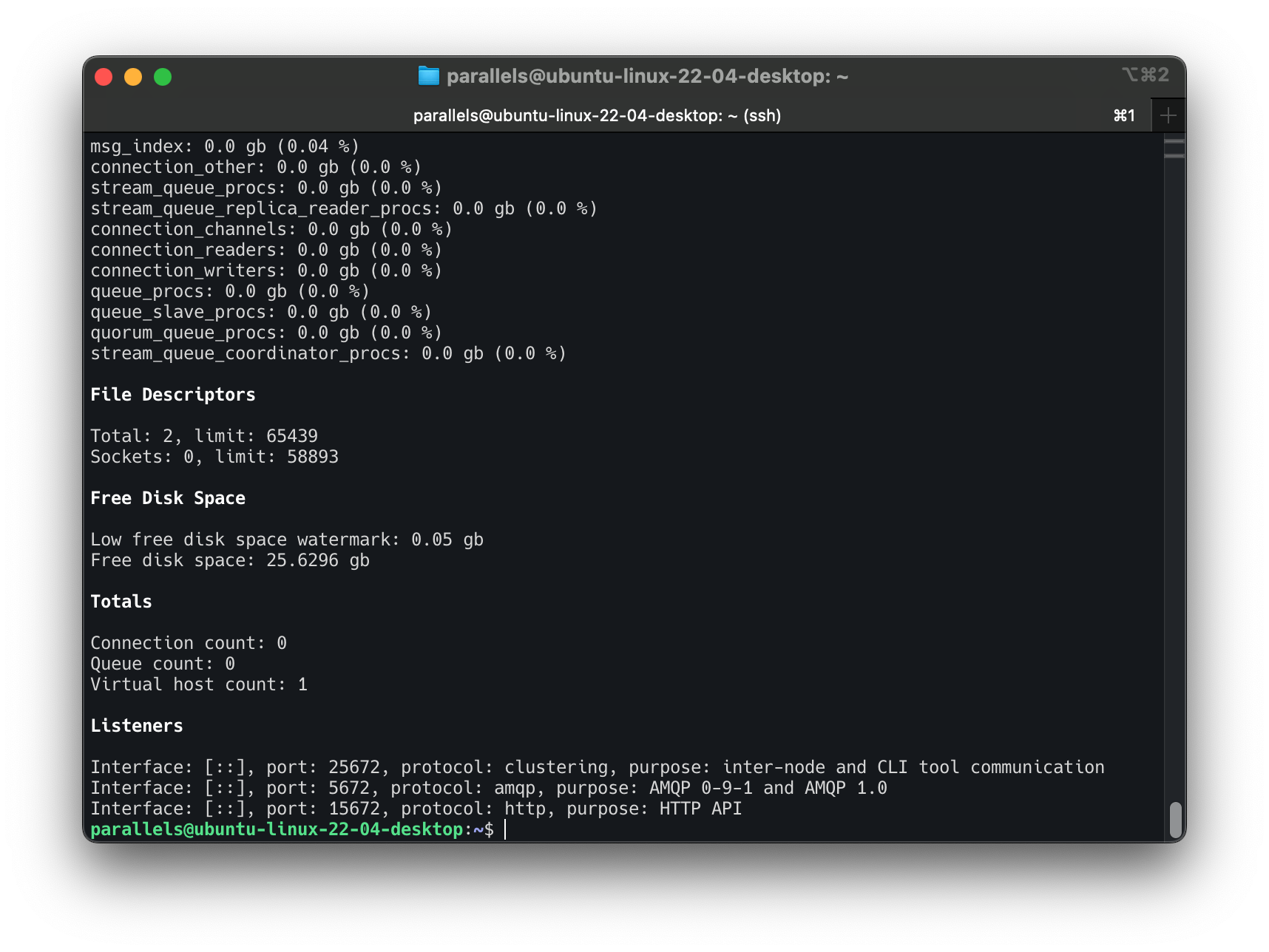Click the Low free disk space watermark line
Viewport: 1269px width, 952px height.
286,539
